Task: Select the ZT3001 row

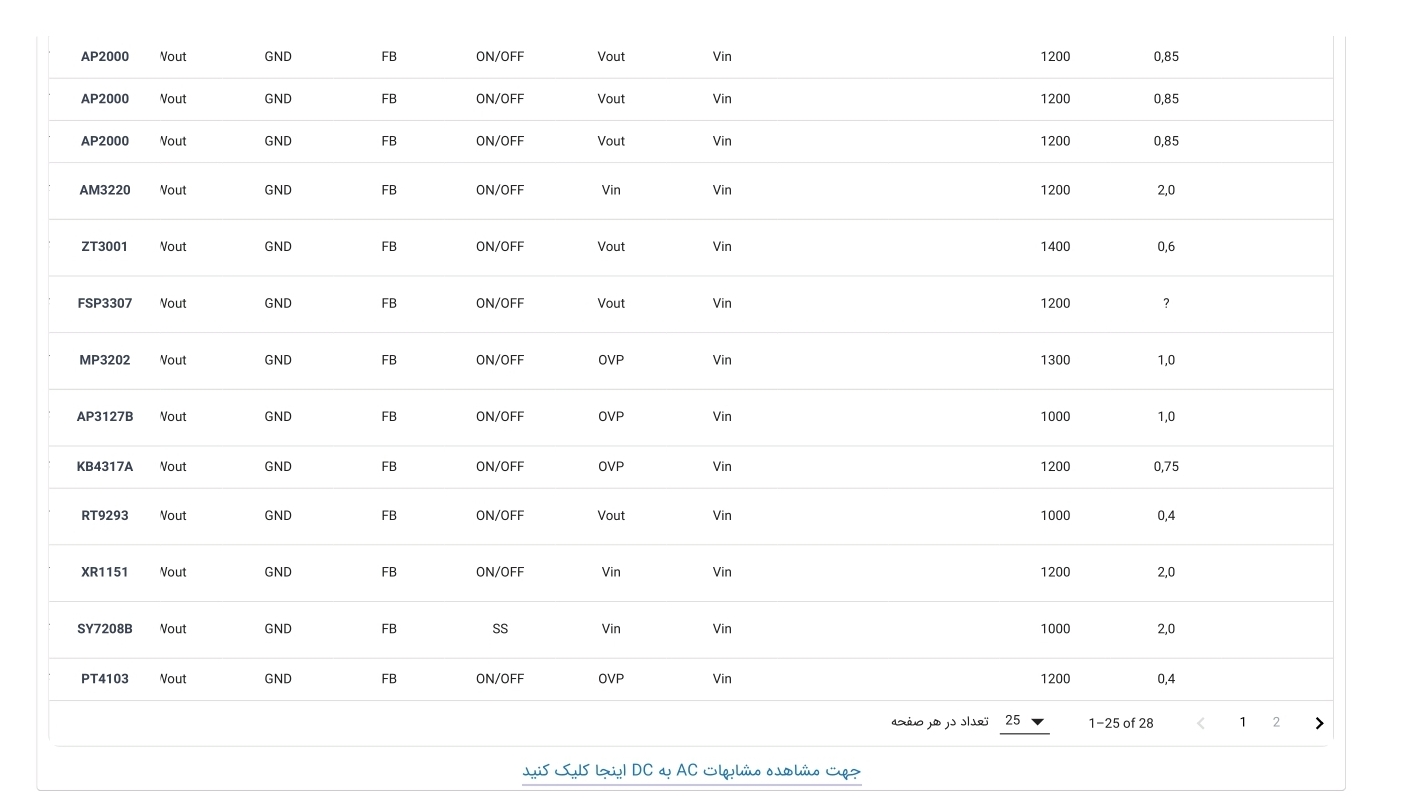Action: pyautogui.click(x=691, y=247)
